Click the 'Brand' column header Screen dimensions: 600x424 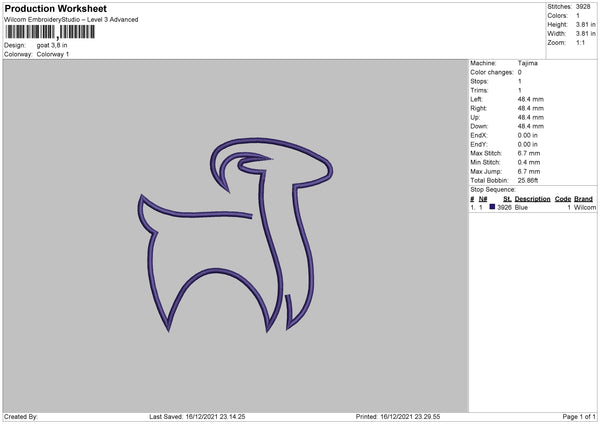pyautogui.click(x=584, y=199)
